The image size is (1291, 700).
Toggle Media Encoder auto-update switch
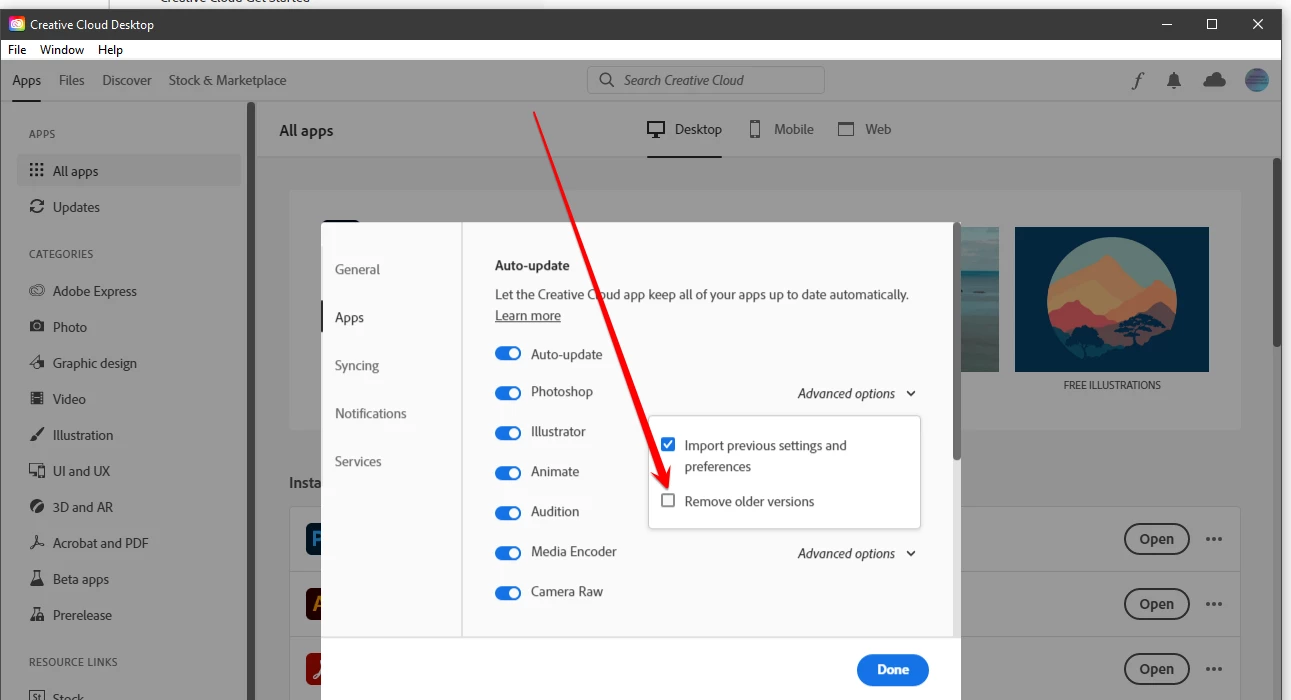pyautogui.click(x=508, y=553)
